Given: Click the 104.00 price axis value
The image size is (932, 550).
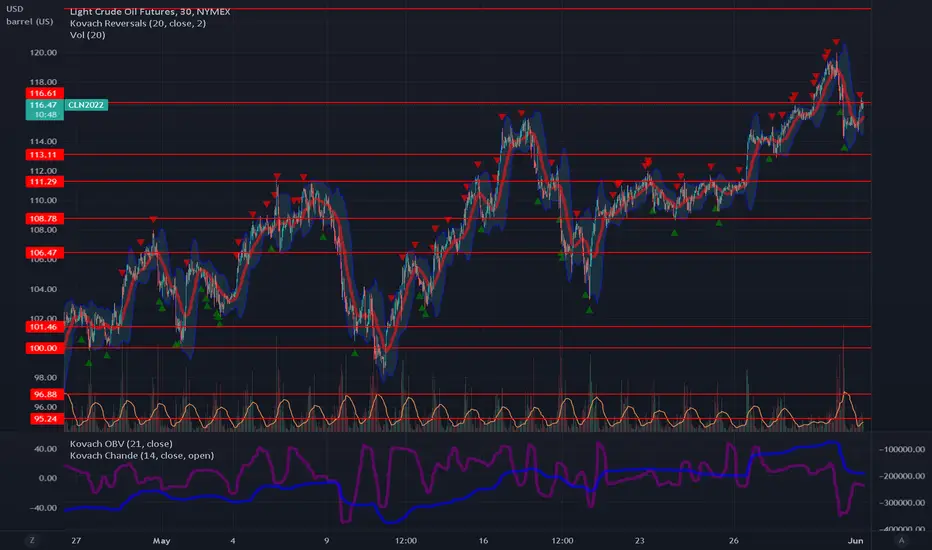Looking at the screenshot, I should 43,289.
